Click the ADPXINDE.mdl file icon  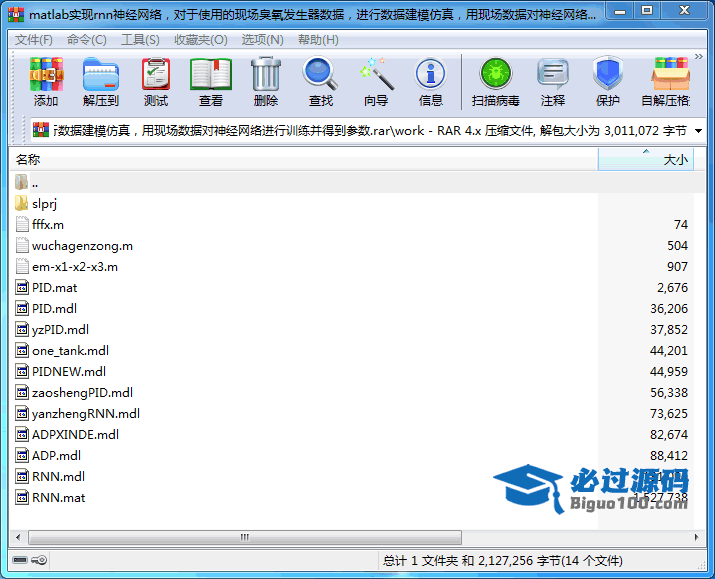22,434
